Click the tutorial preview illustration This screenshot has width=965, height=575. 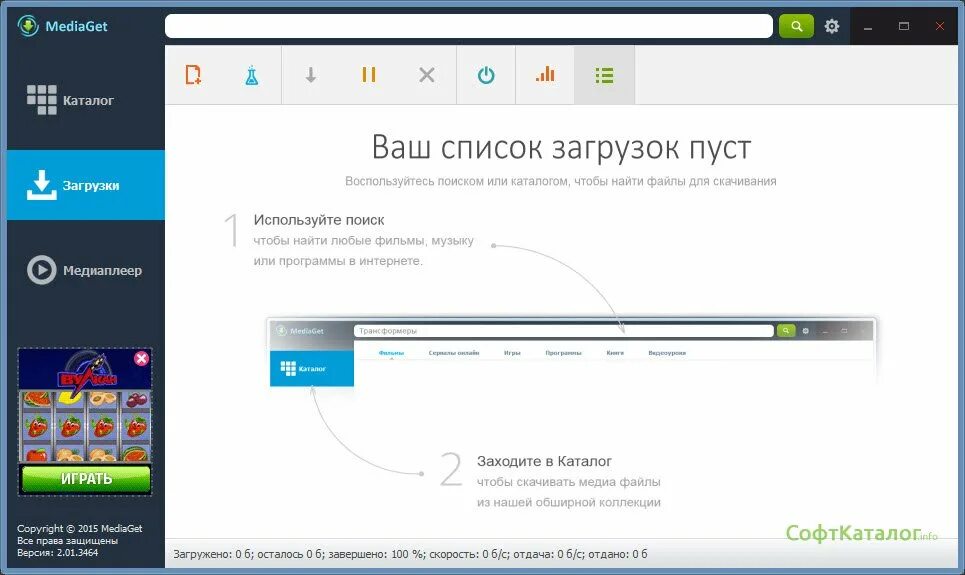coord(572,353)
